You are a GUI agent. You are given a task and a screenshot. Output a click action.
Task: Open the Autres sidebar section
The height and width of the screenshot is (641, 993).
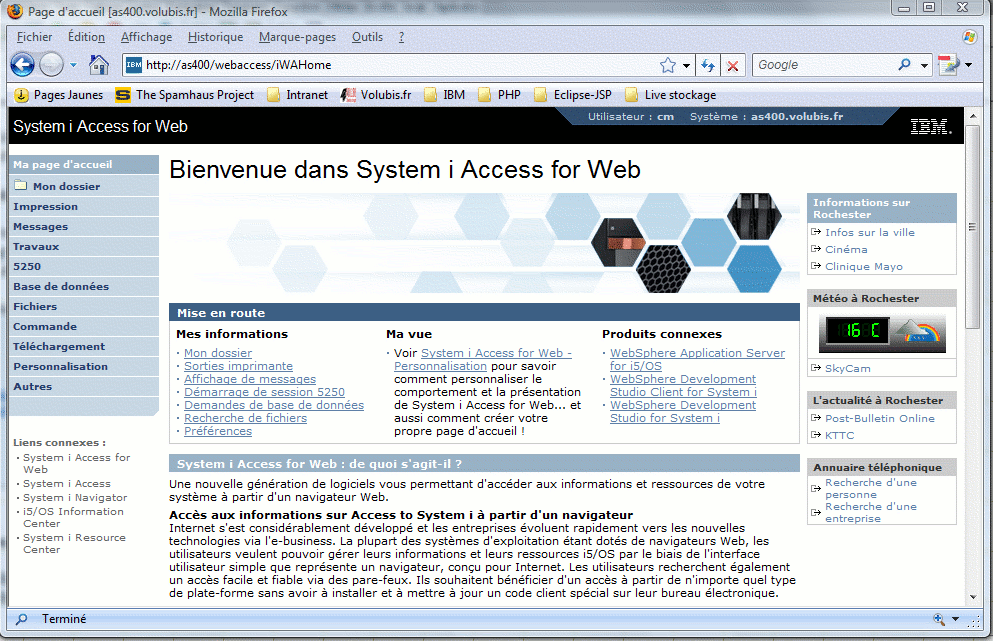(84, 386)
